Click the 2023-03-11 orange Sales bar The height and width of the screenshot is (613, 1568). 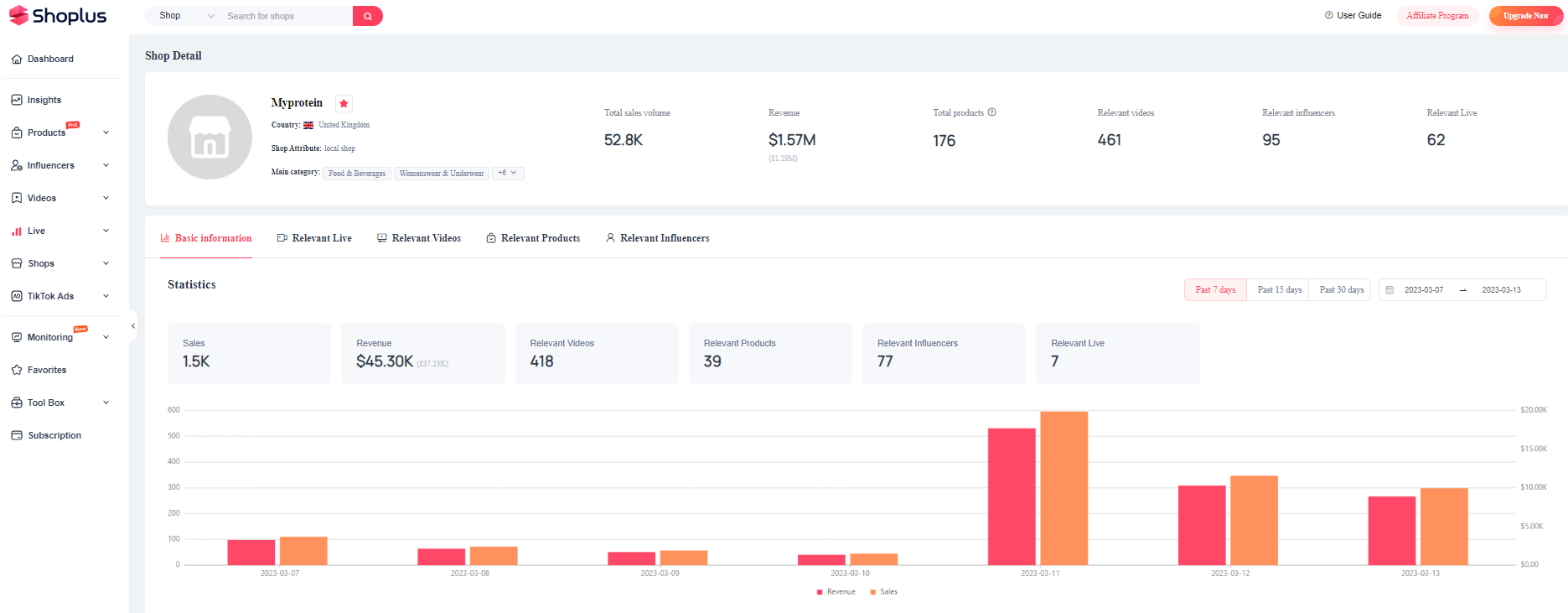1064,488
